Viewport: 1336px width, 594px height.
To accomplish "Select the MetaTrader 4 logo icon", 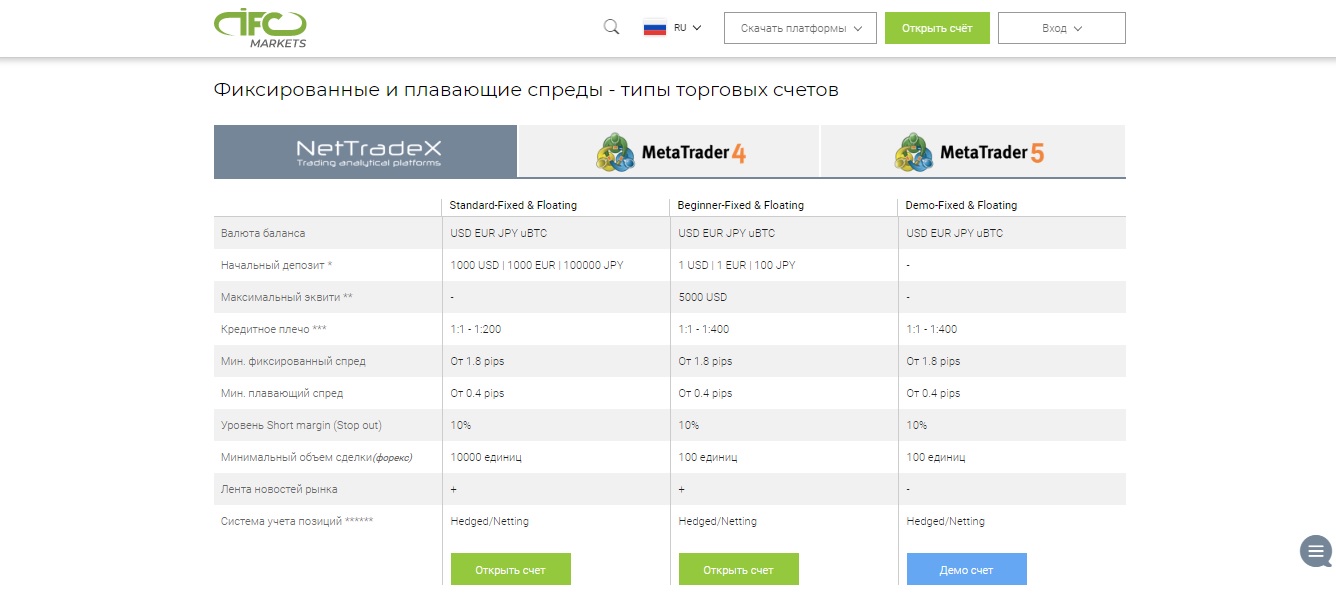I will click(x=614, y=151).
